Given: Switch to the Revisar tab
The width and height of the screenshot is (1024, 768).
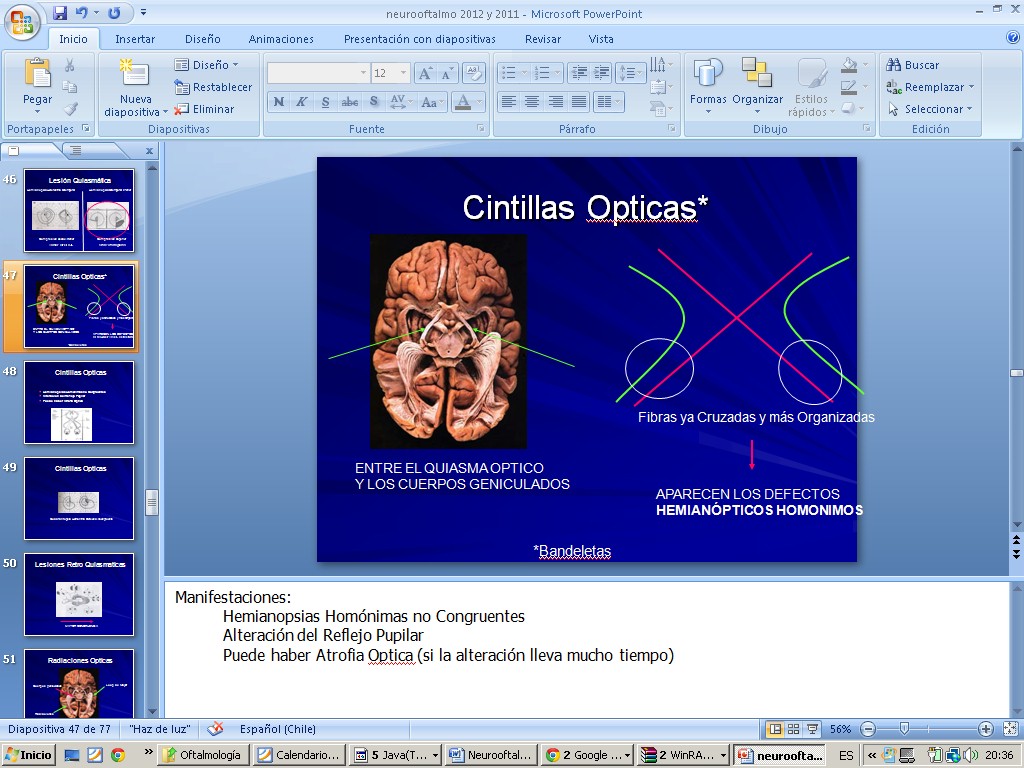Looking at the screenshot, I should pos(542,39).
